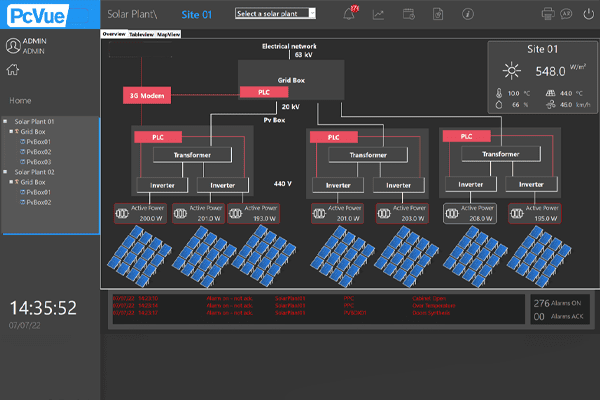This screenshot has height=400, width=600.
Task: Open the ADMIN user profile icon
Action: click(13, 45)
